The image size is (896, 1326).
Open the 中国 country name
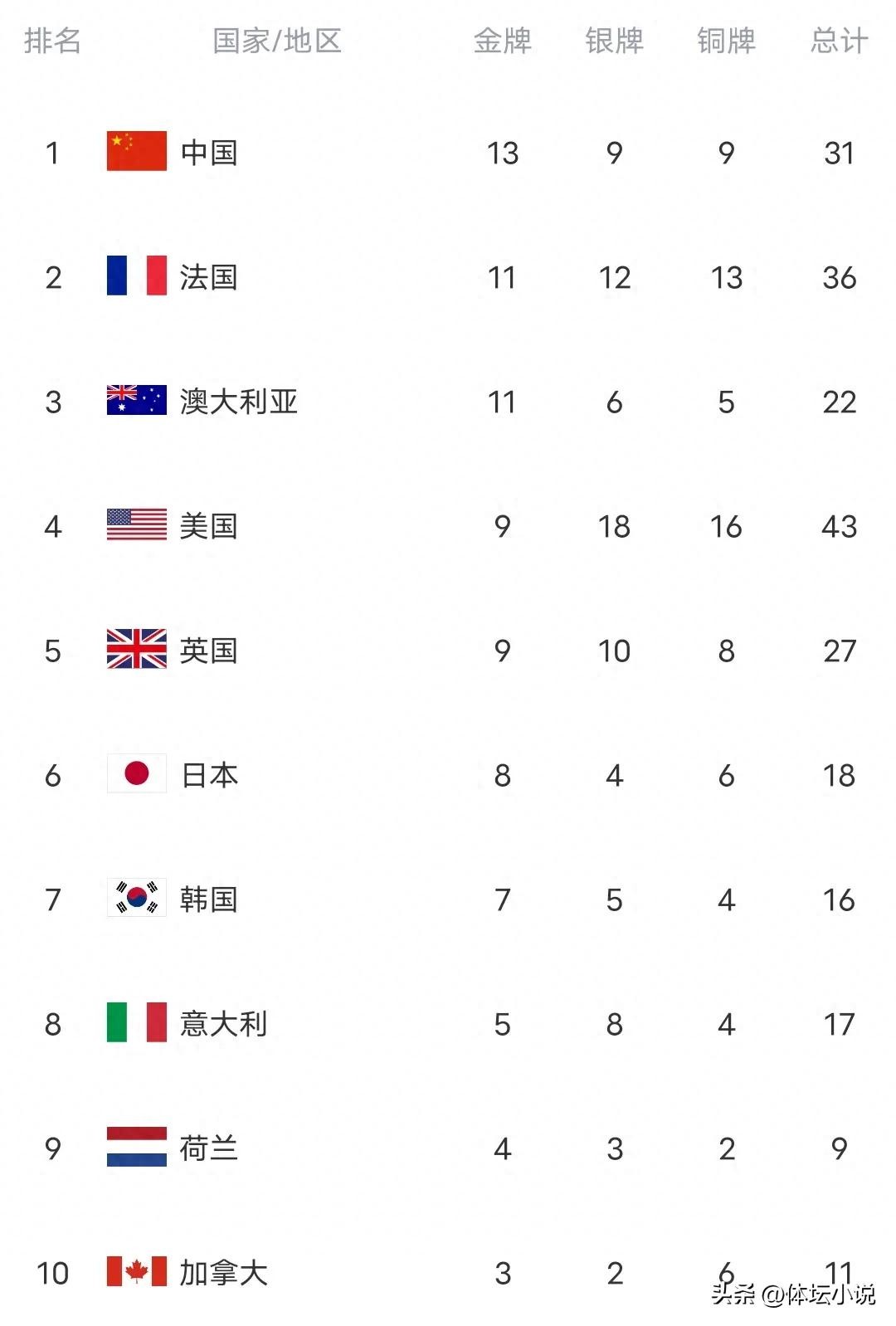[x=209, y=153]
